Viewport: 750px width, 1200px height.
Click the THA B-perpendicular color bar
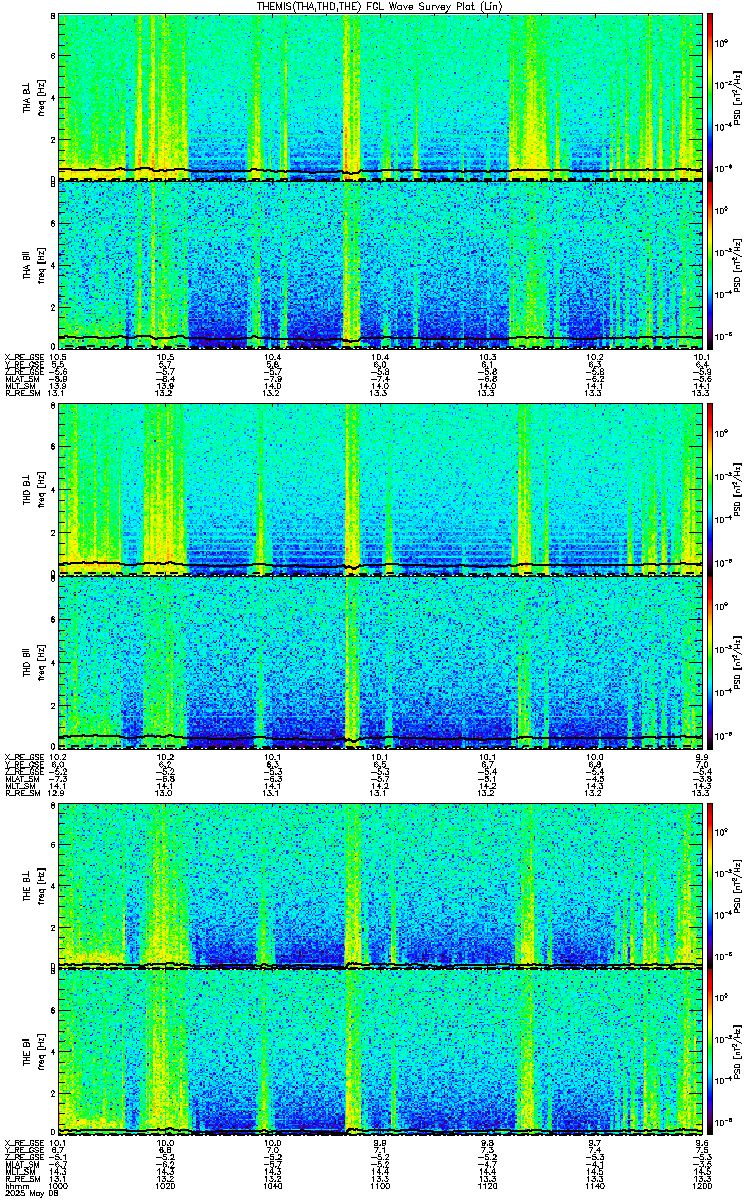click(709, 97)
